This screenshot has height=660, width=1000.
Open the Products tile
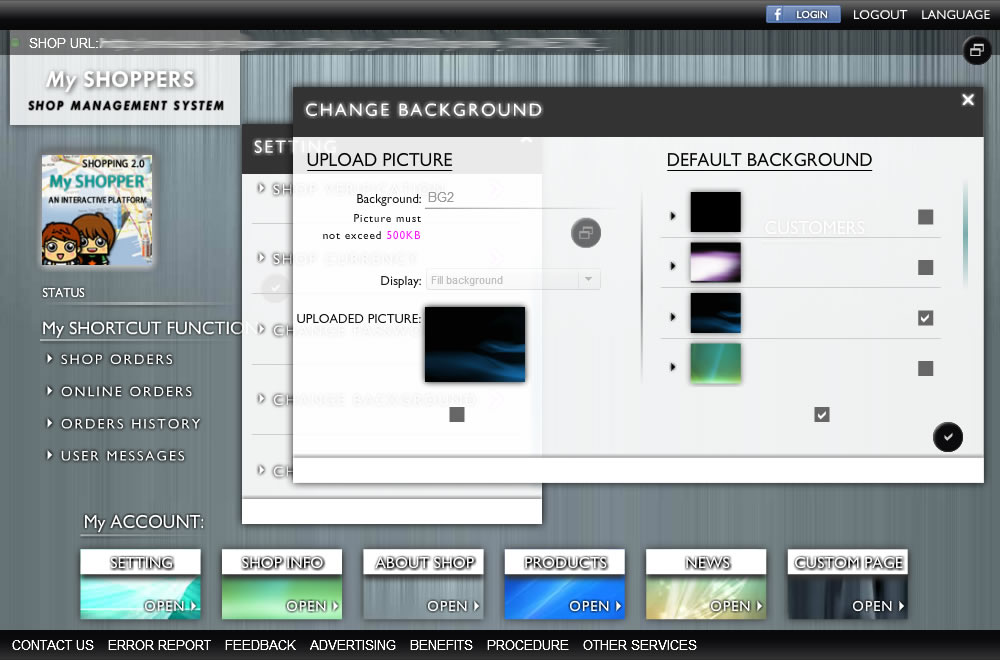(565, 584)
